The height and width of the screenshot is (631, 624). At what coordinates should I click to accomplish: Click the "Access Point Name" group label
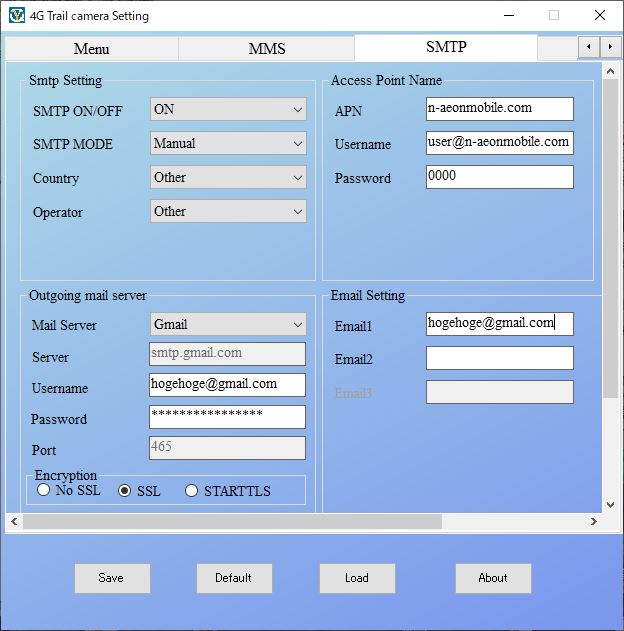coord(386,80)
